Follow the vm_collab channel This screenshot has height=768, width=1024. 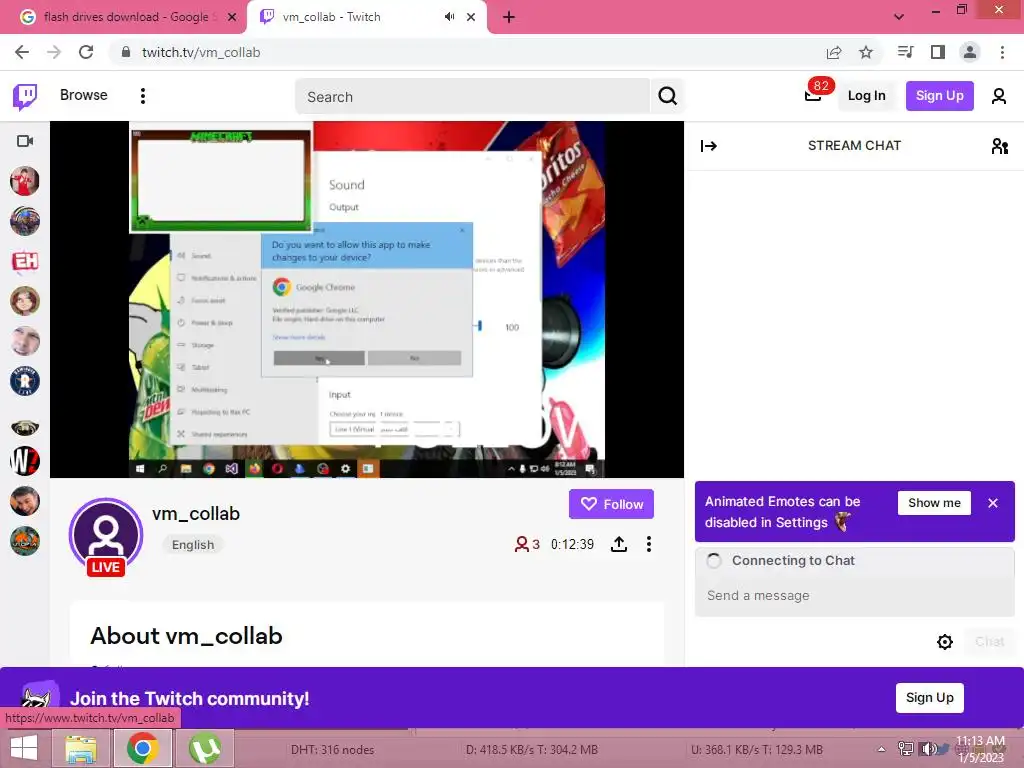click(611, 504)
